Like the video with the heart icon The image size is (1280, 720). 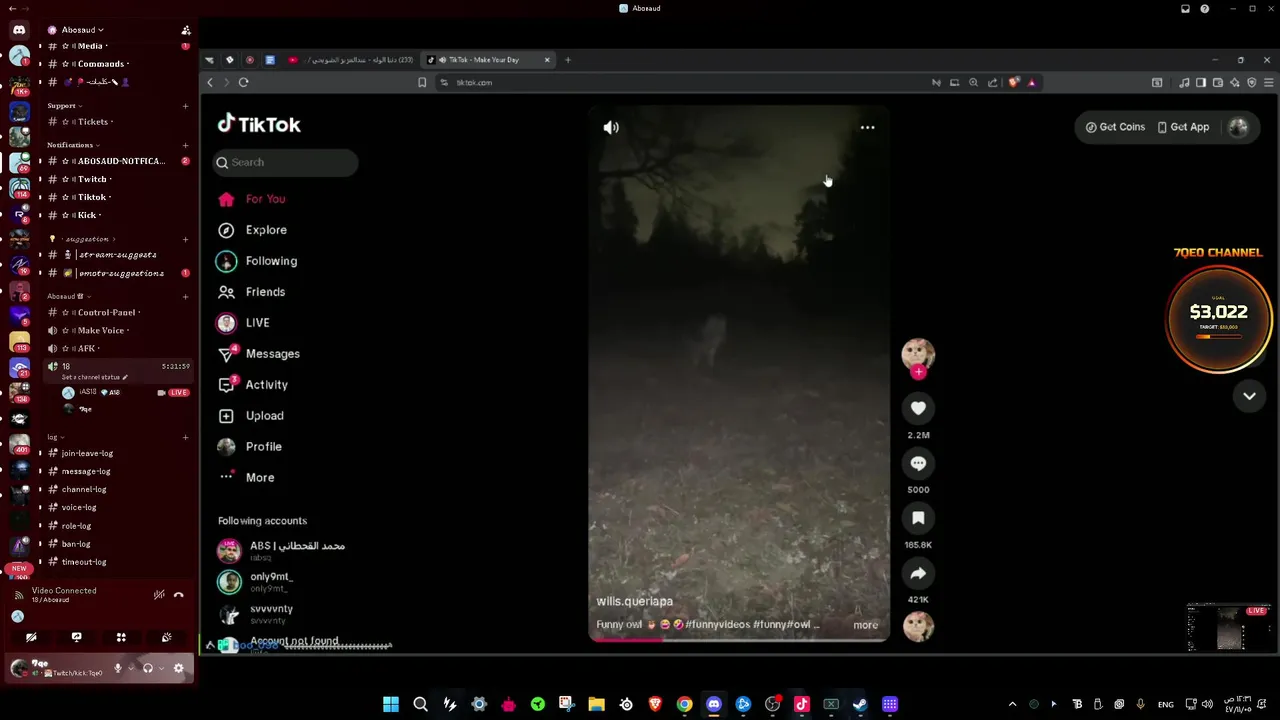(x=918, y=408)
